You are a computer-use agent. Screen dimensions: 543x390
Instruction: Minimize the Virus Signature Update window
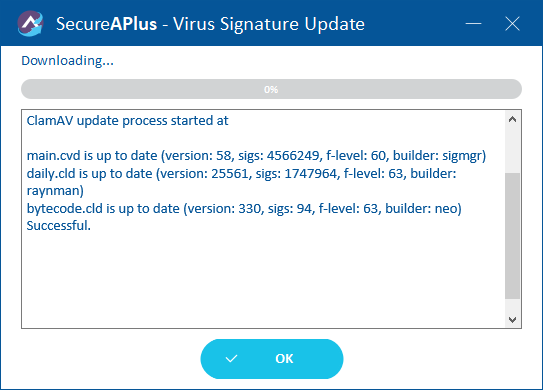473,24
